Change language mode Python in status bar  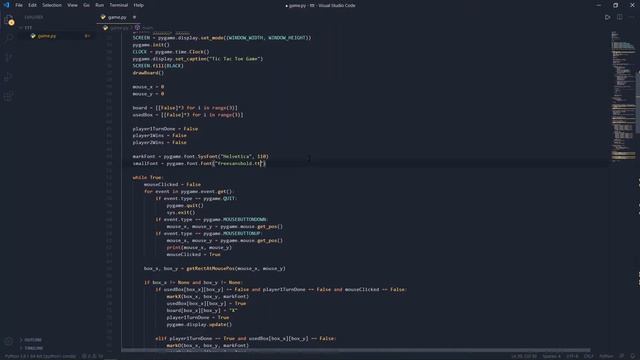tap(606, 356)
